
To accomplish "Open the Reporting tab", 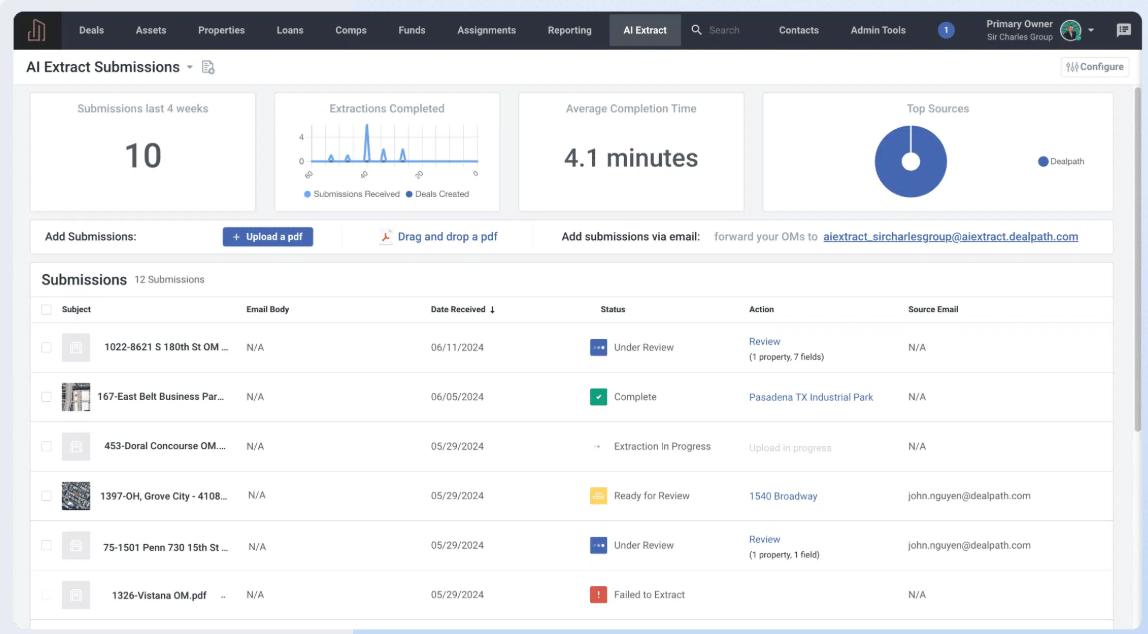I will pyautogui.click(x=570, y=30).
